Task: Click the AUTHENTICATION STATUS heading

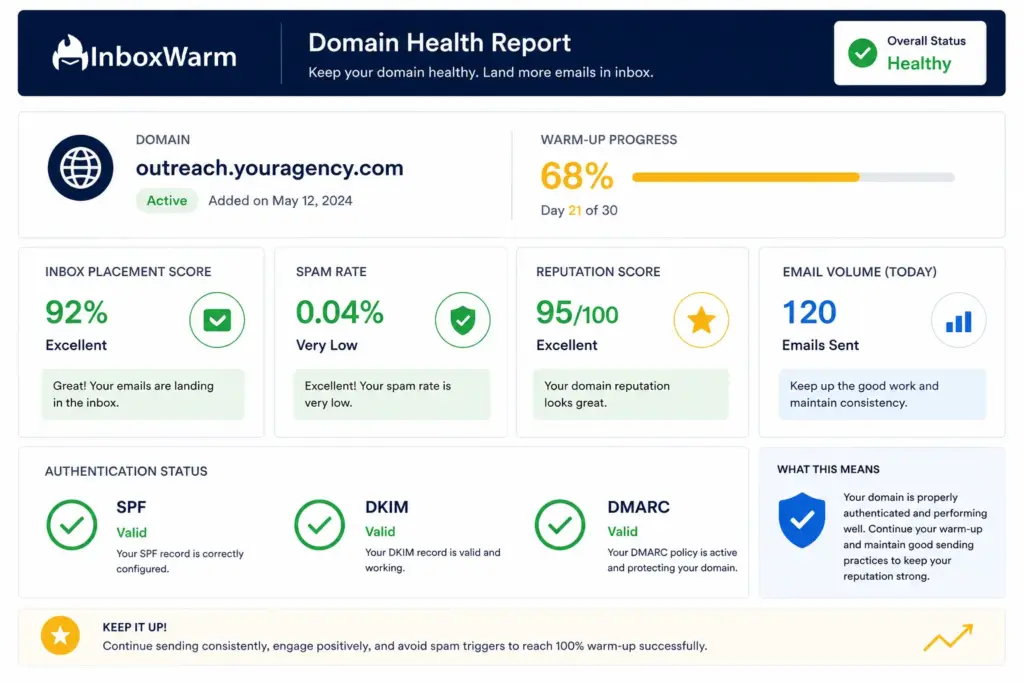Action: tap(126, 471)
